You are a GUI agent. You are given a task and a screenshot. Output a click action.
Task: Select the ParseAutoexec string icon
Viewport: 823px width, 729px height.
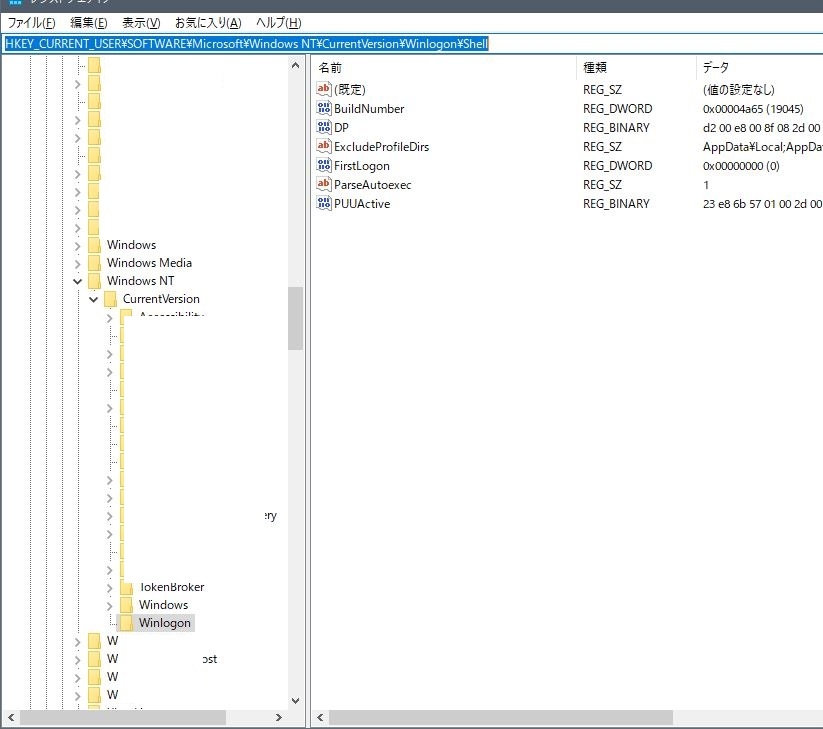coord(323,184)
